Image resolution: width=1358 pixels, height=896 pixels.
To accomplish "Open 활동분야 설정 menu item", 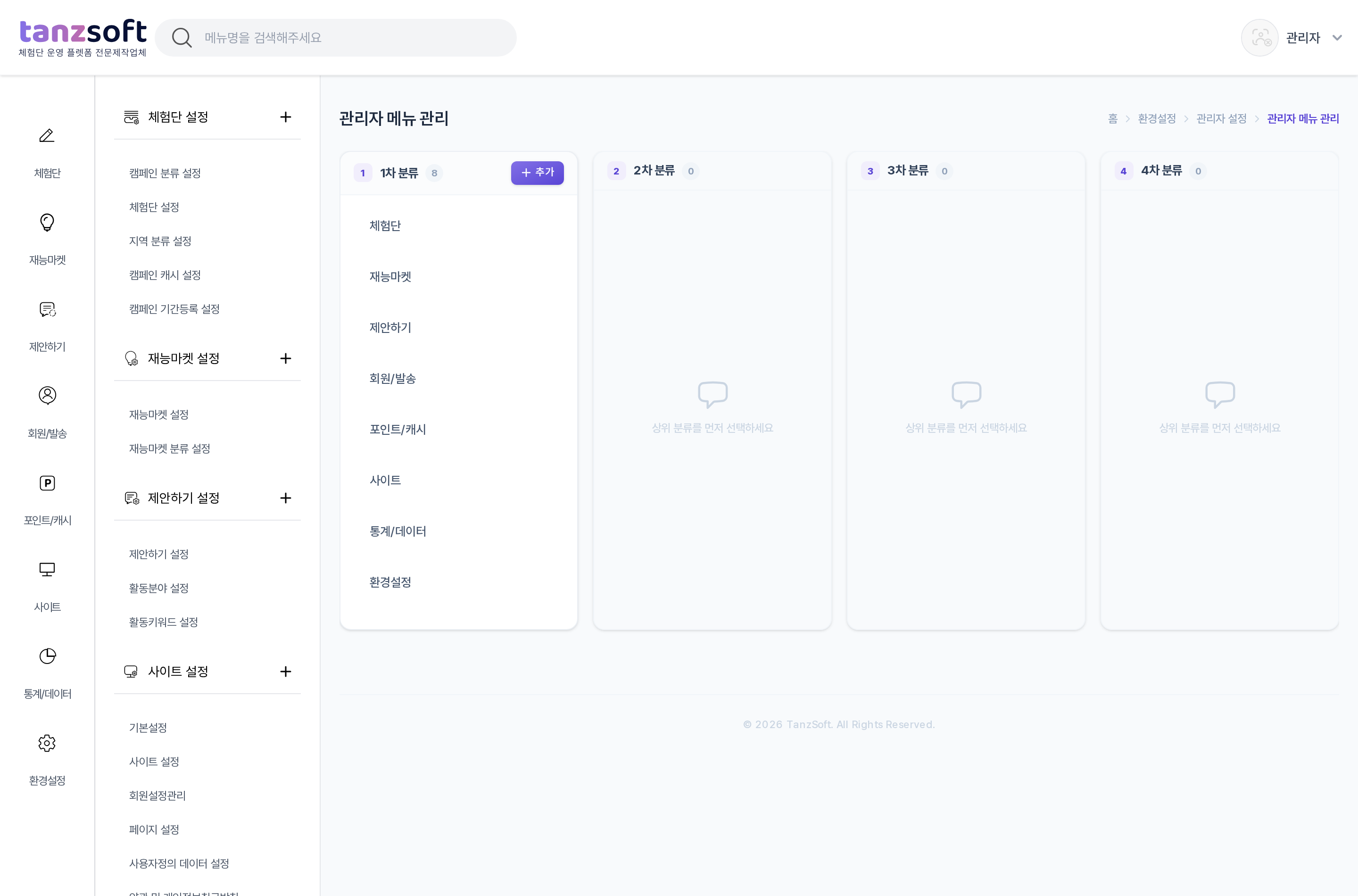I will point(159,588).
